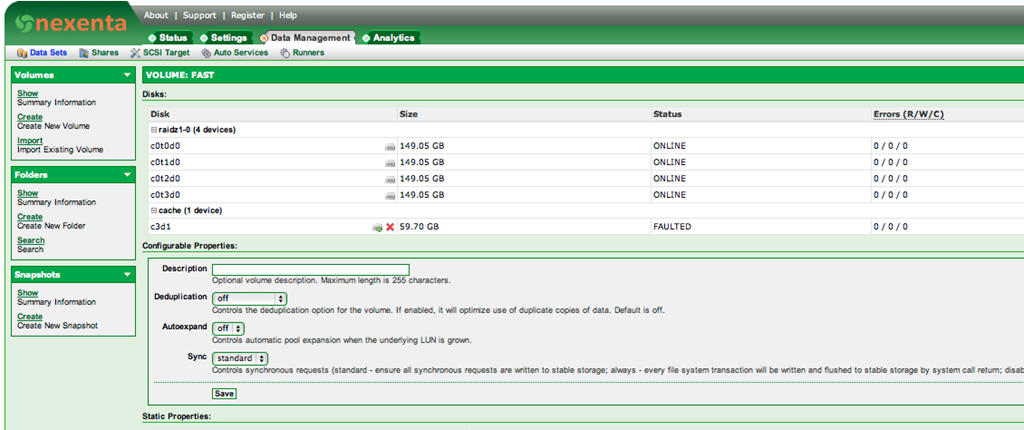Image resolution: width=1024 pixels, height=430 pixels.
Task: Click the disk icon for c0t0d0
Action: pyautogui.click(x=390, y=146)
